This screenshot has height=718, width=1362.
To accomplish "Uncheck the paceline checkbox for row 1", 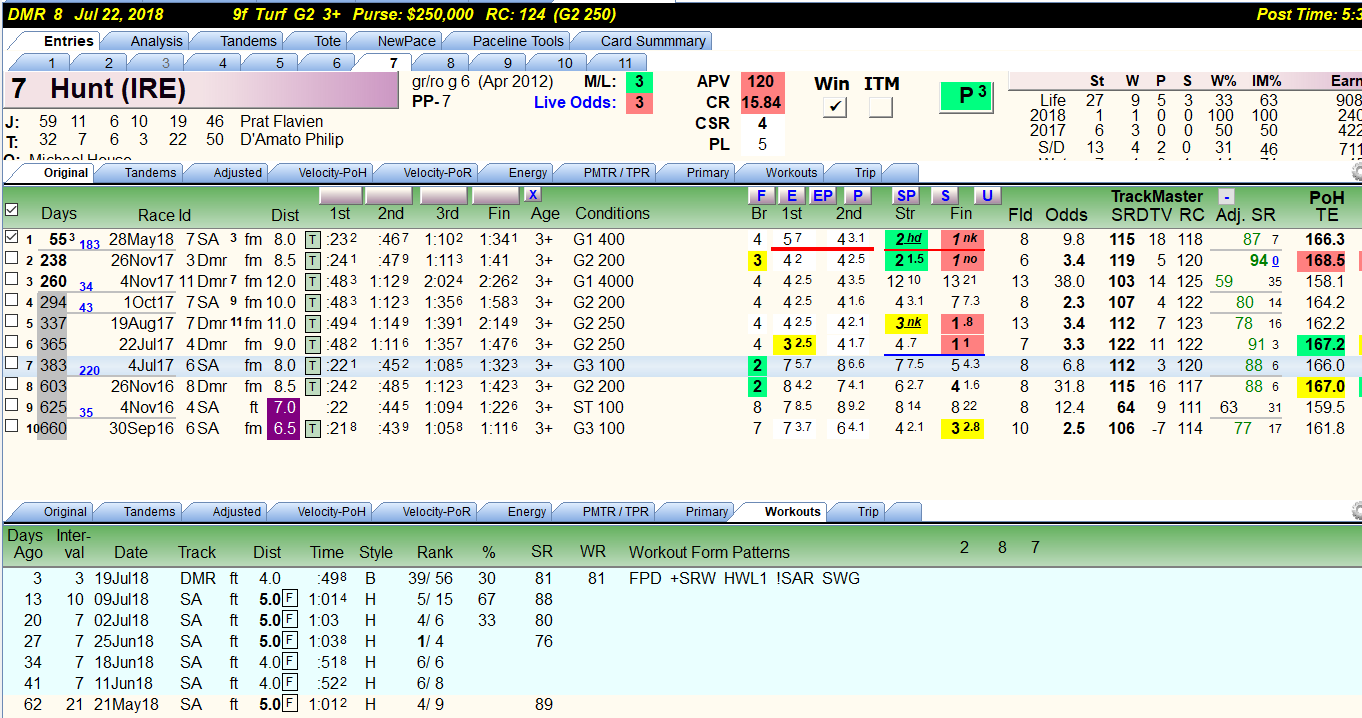I will pos(11,238).
